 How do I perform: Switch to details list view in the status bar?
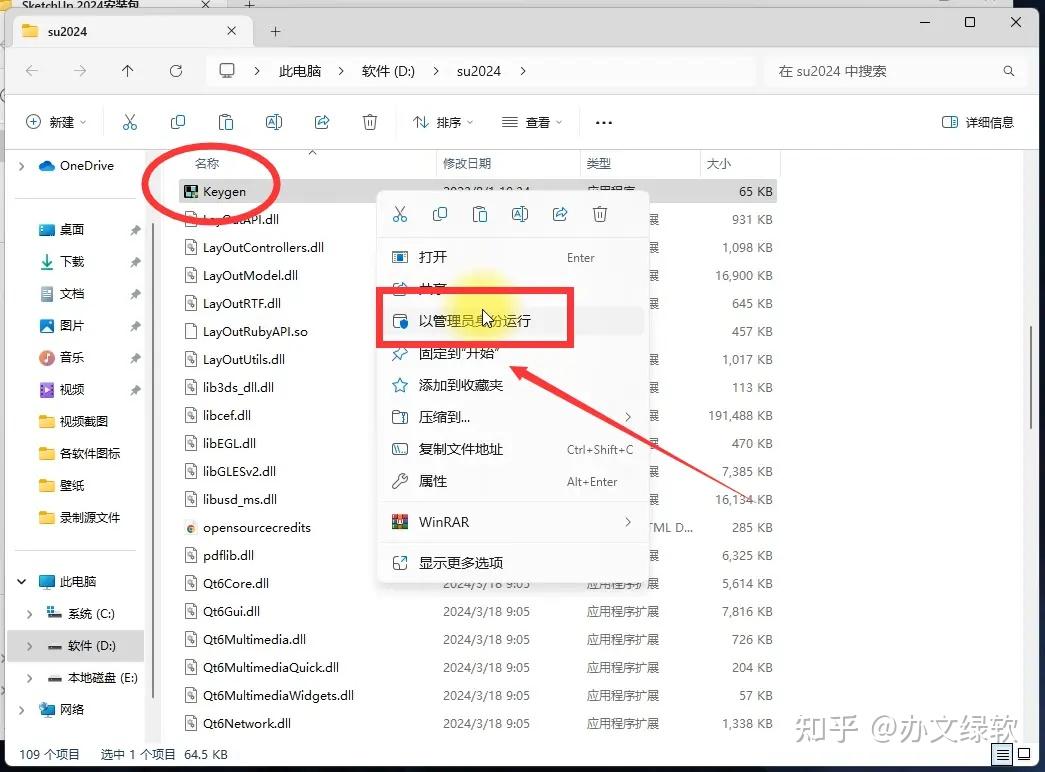pyautogui.click(x=1001, y=755)
